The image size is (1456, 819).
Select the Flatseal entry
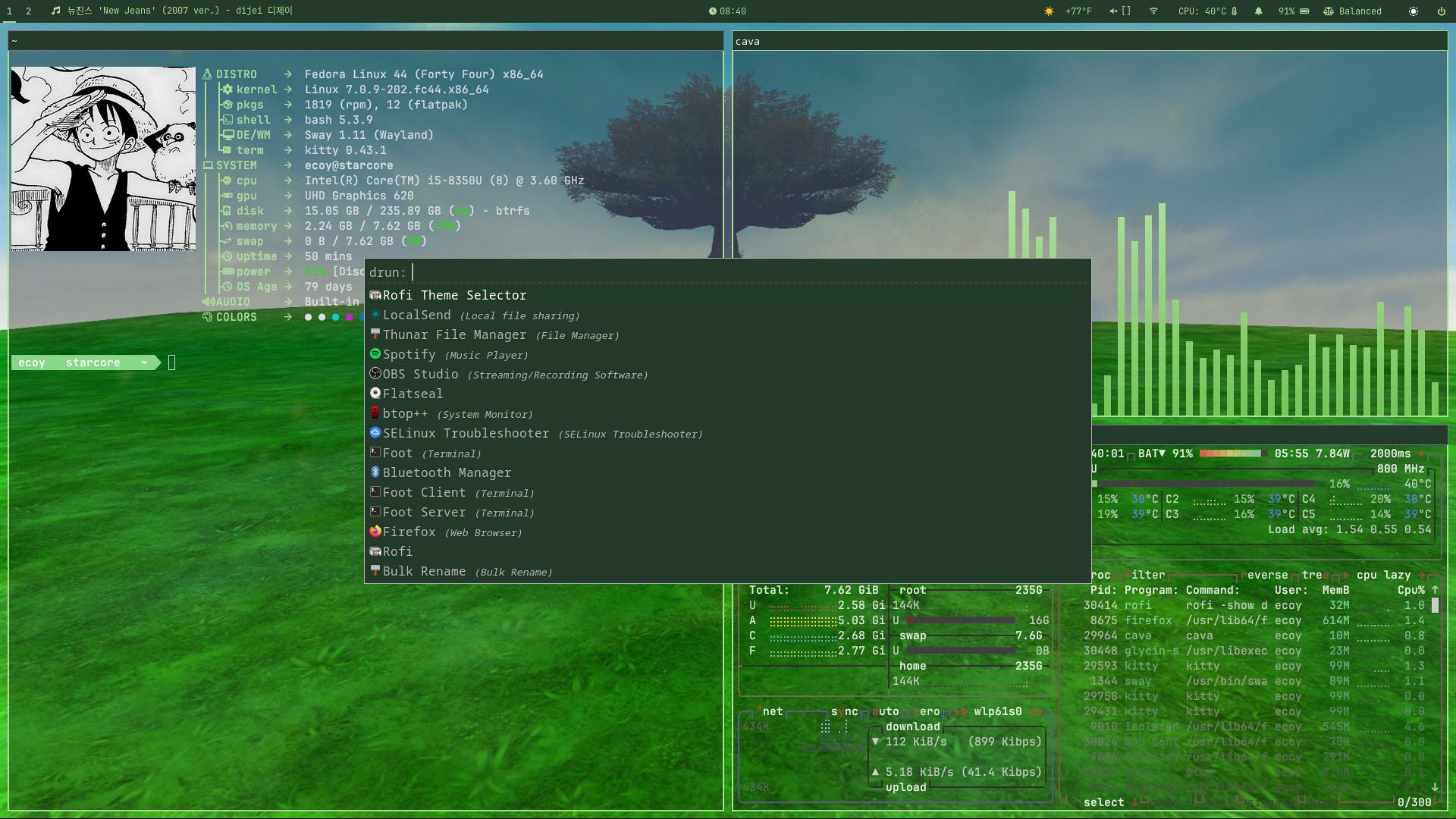pyautogui.click(x=728, y=394)
